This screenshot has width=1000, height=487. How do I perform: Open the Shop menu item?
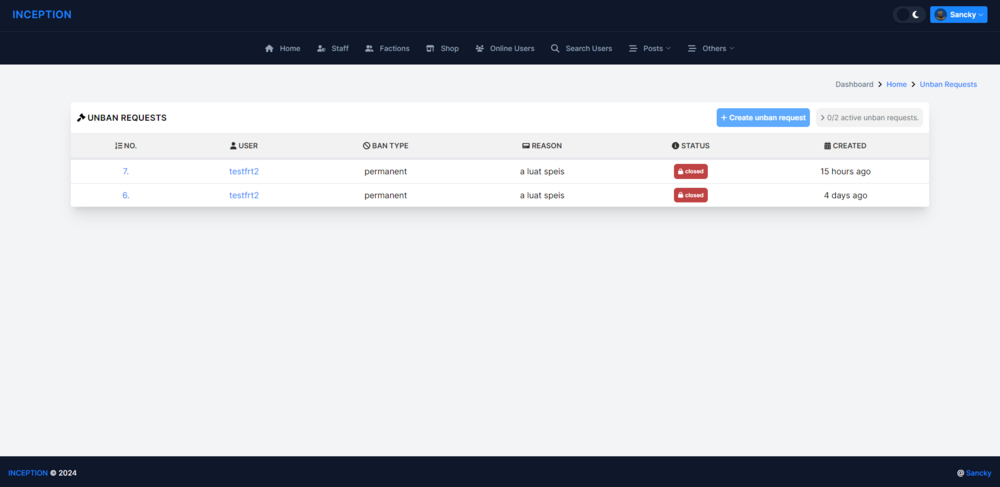click(x=443, y=48)
